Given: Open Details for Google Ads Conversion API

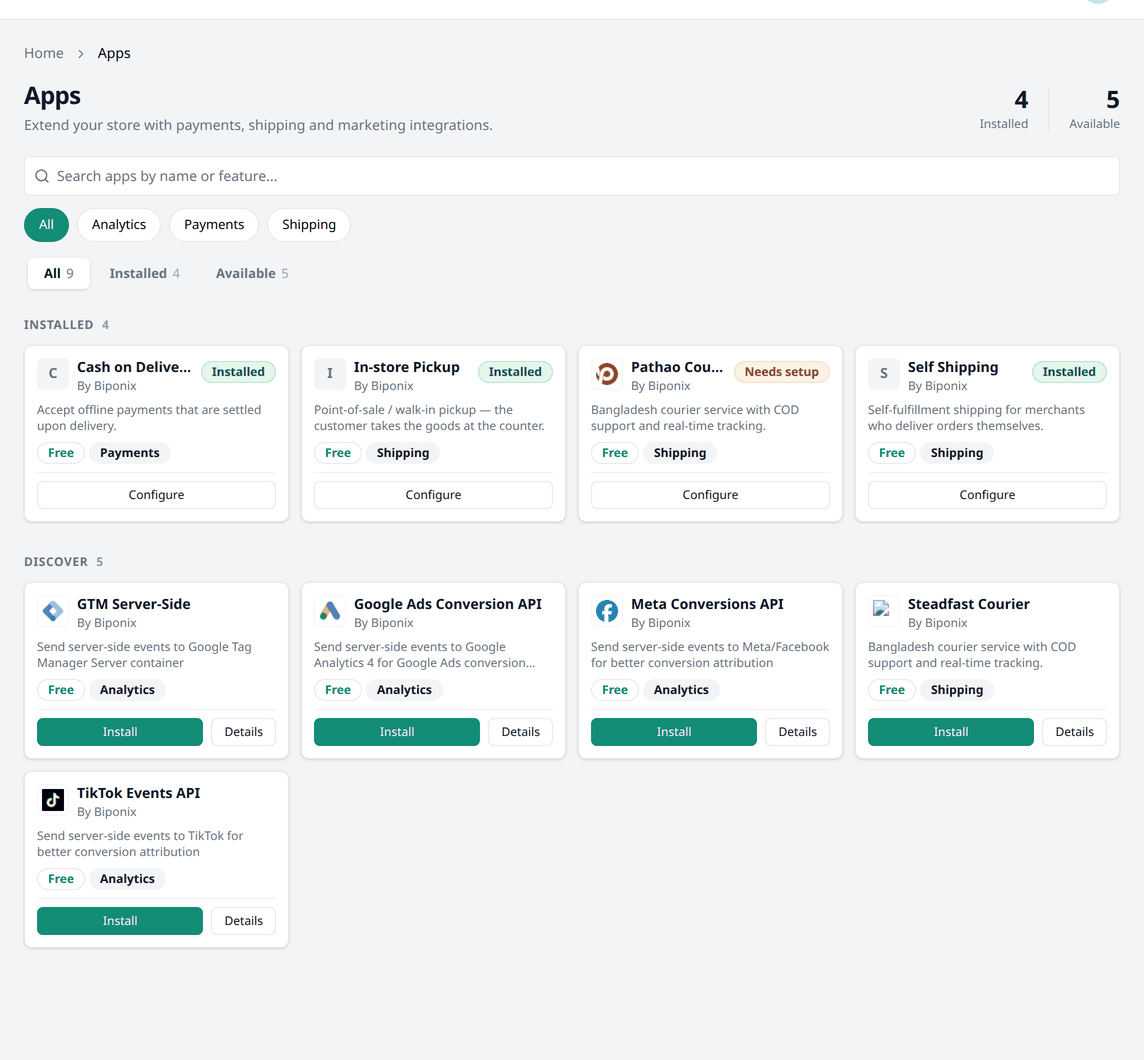Looking at the screenshot, I should pyautogui.click(x=520, y=732).
